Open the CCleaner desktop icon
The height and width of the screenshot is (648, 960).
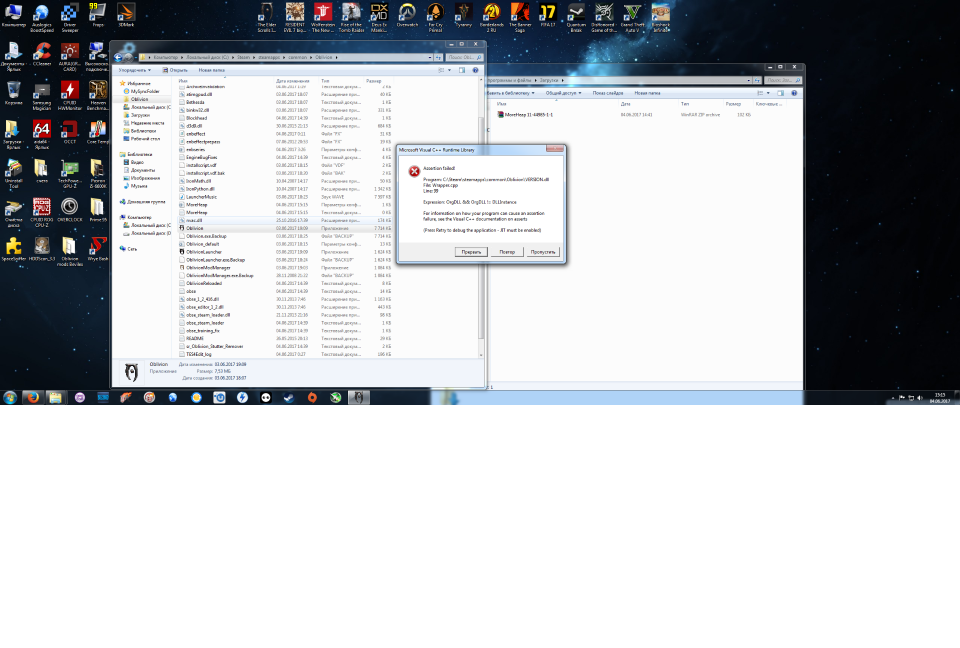pyautogui.click(x=42, y=55)
